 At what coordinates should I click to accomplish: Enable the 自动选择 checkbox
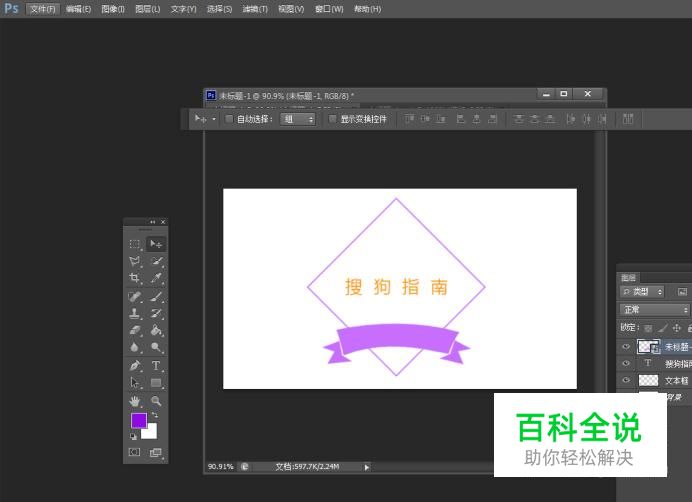229,119
